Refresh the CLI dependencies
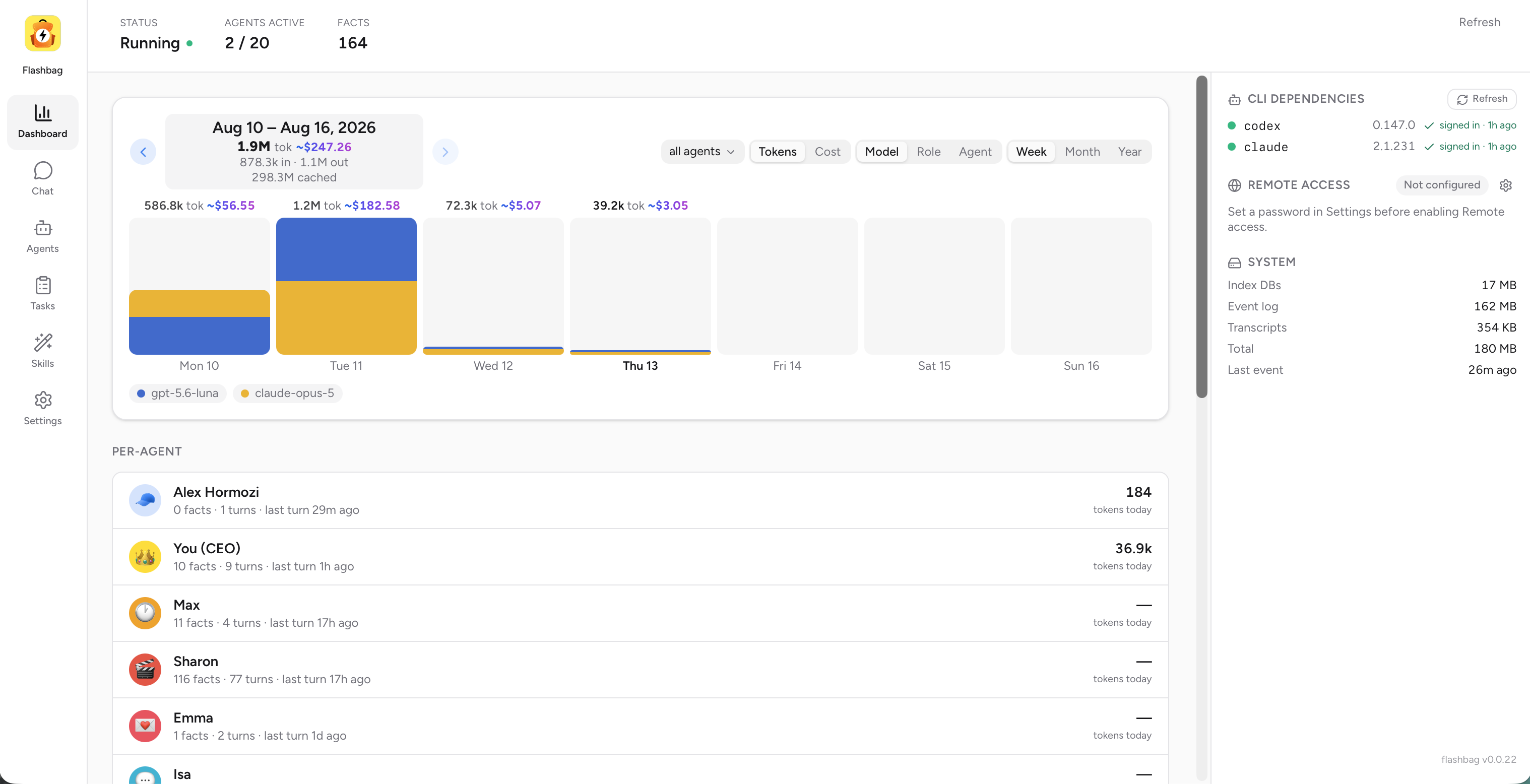Viewport: 1530px width, 784px height. pos(1482,99)
